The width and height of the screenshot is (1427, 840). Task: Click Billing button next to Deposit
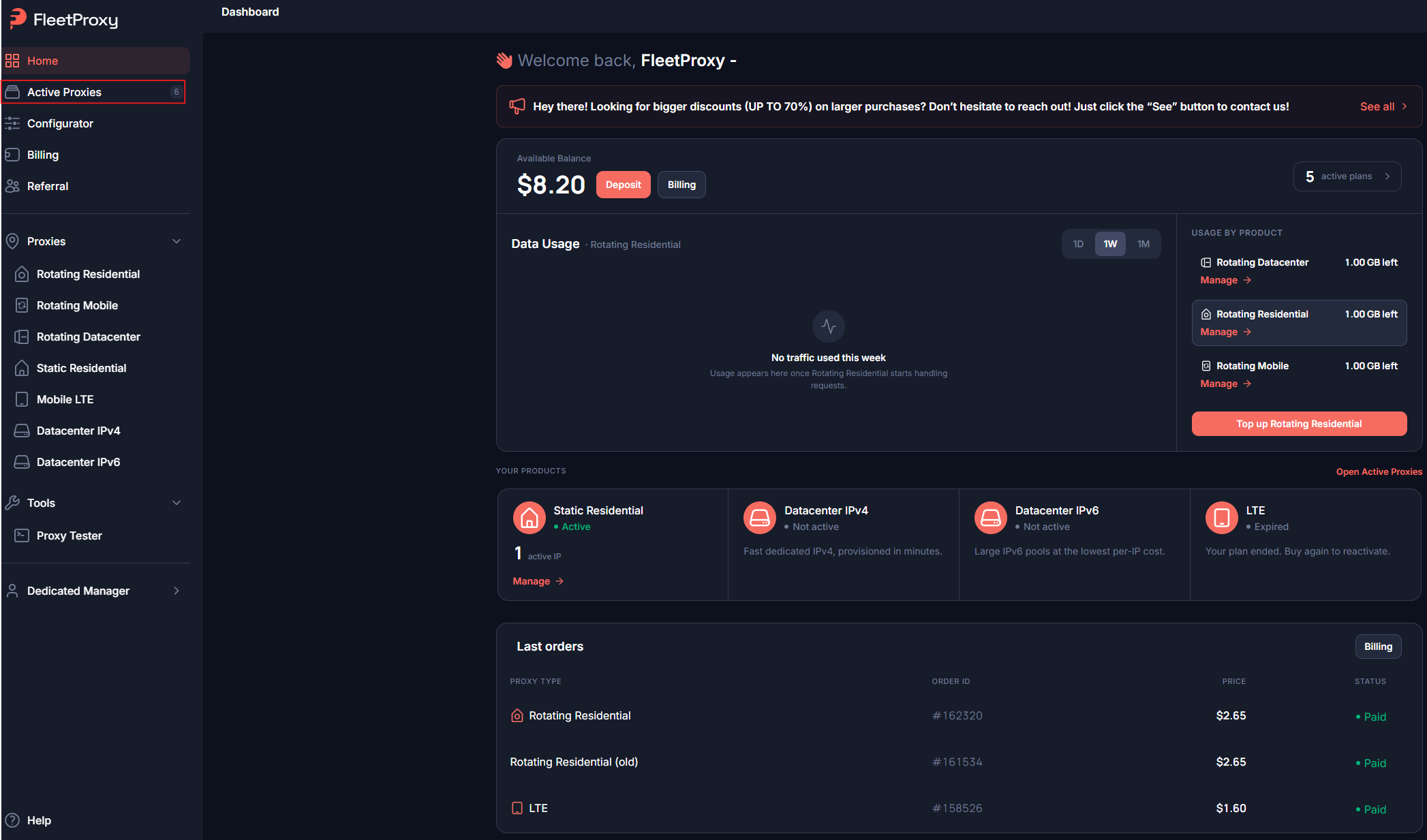[x=681, y=185]
